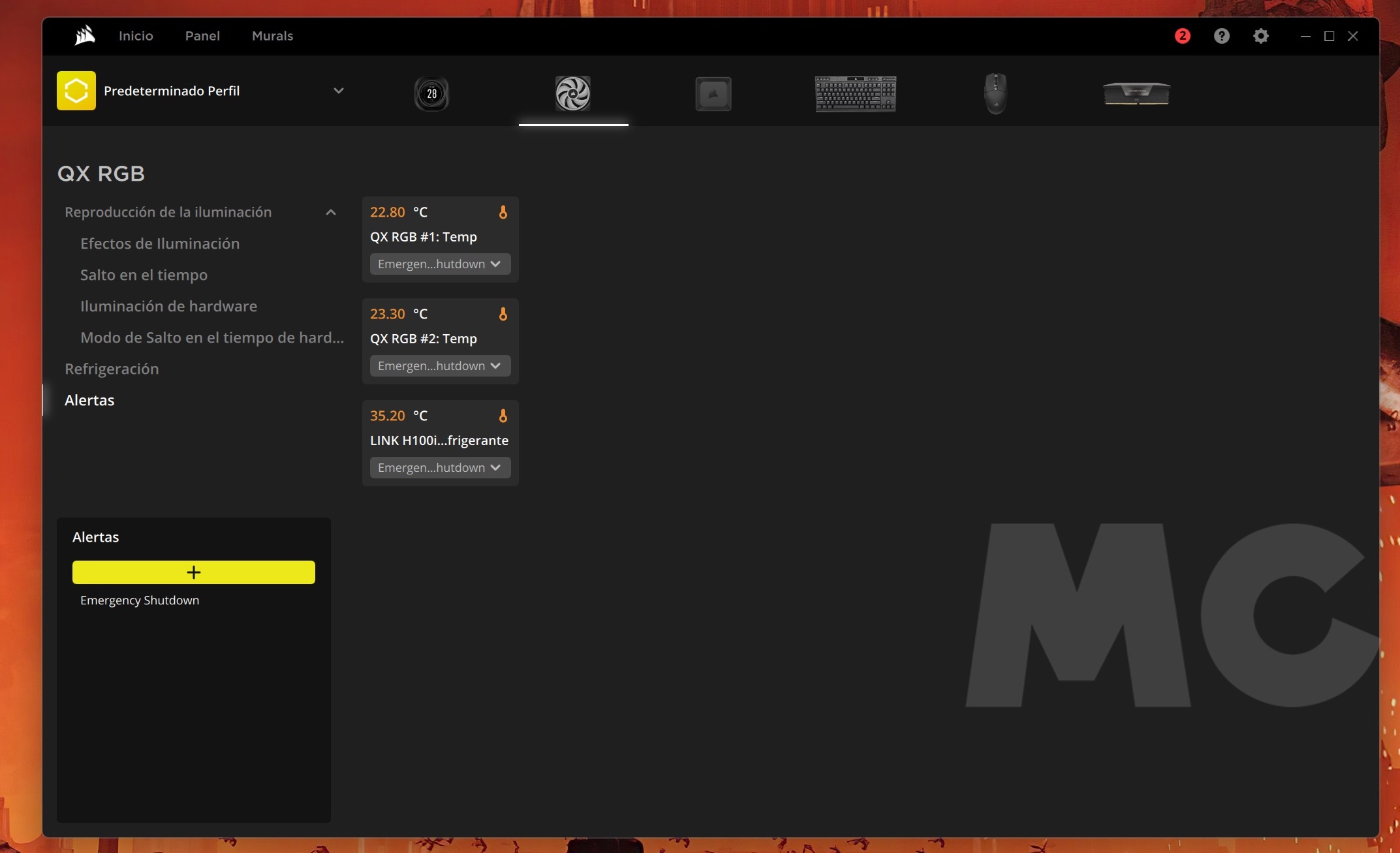Open the settings gear icon
The width and height of the screenshot is (1400, 853).
pyautogui.click(x=1260, y=36)
